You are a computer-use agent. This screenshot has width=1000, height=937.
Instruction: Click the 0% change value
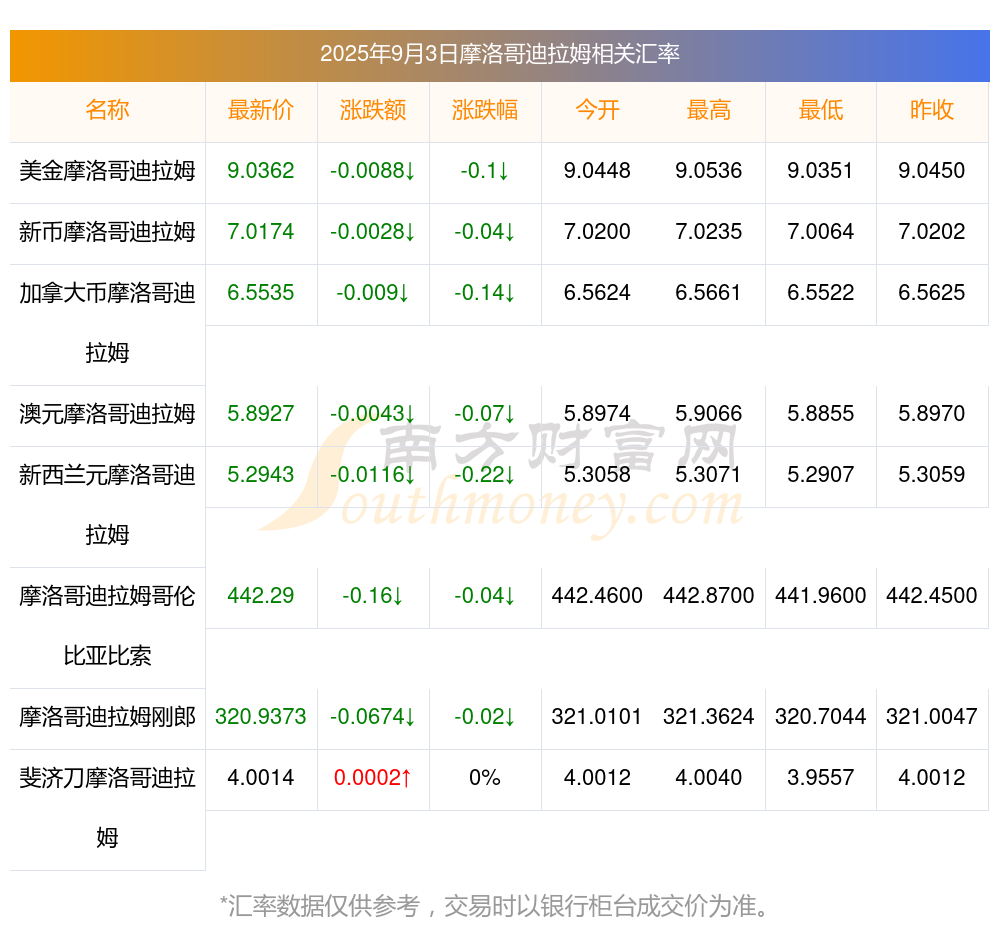[x=485, y=778]
